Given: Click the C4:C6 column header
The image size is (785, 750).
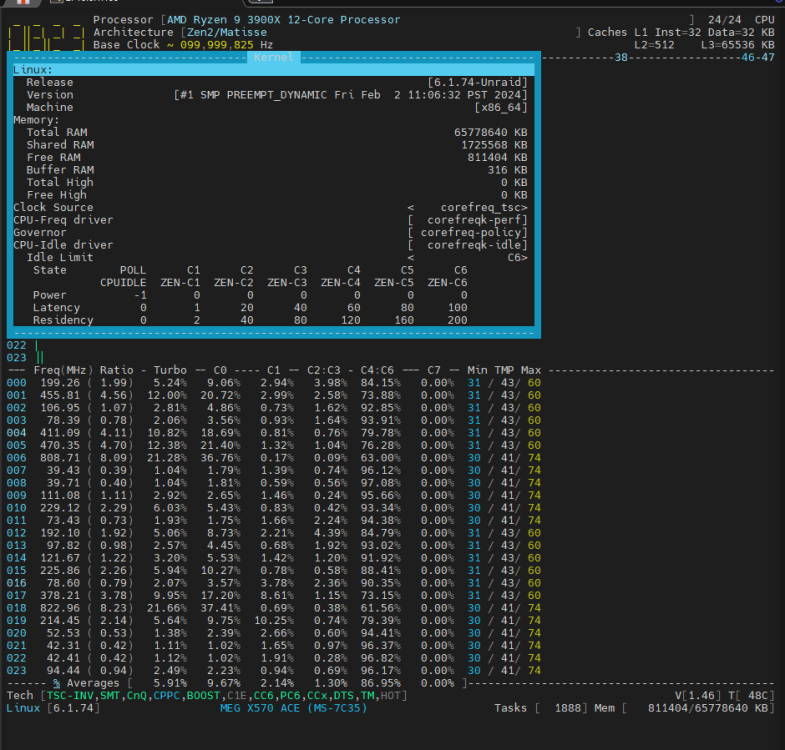Looking at the screenshot, I should click(x=377, y=370).
